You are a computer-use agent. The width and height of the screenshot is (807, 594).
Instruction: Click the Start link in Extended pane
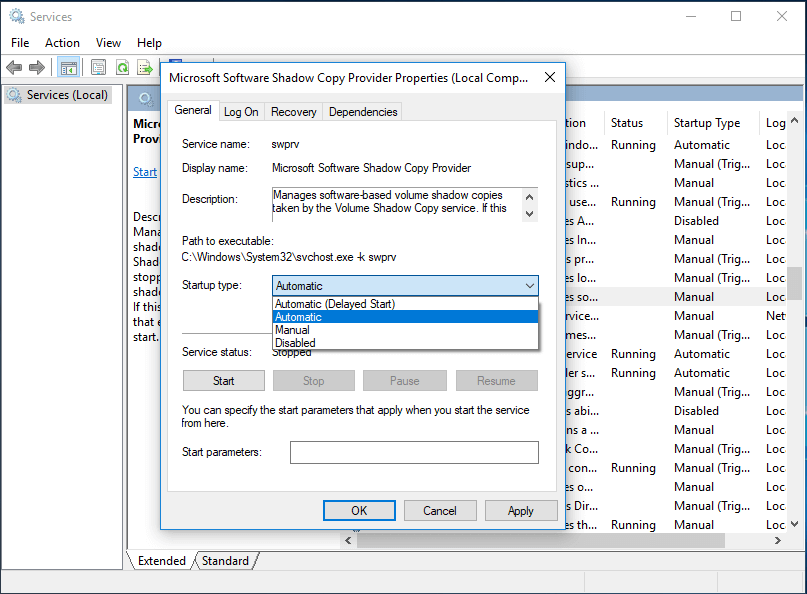145,172
